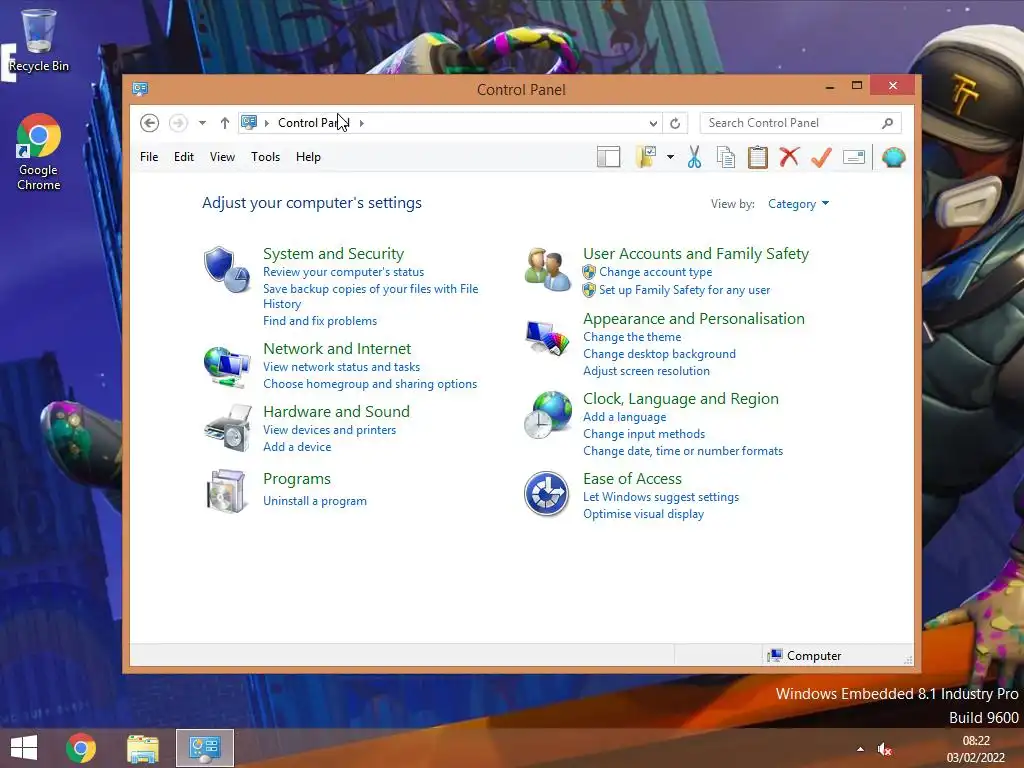Click the muted volume tray icon
This screenshot has height=768, width=1024.
[x=884, y=749]
